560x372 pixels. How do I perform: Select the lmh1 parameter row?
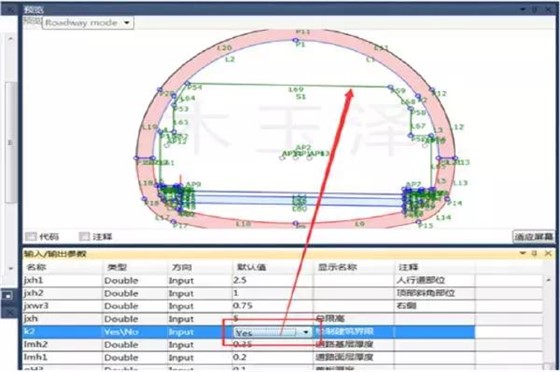tap(249, 357)
